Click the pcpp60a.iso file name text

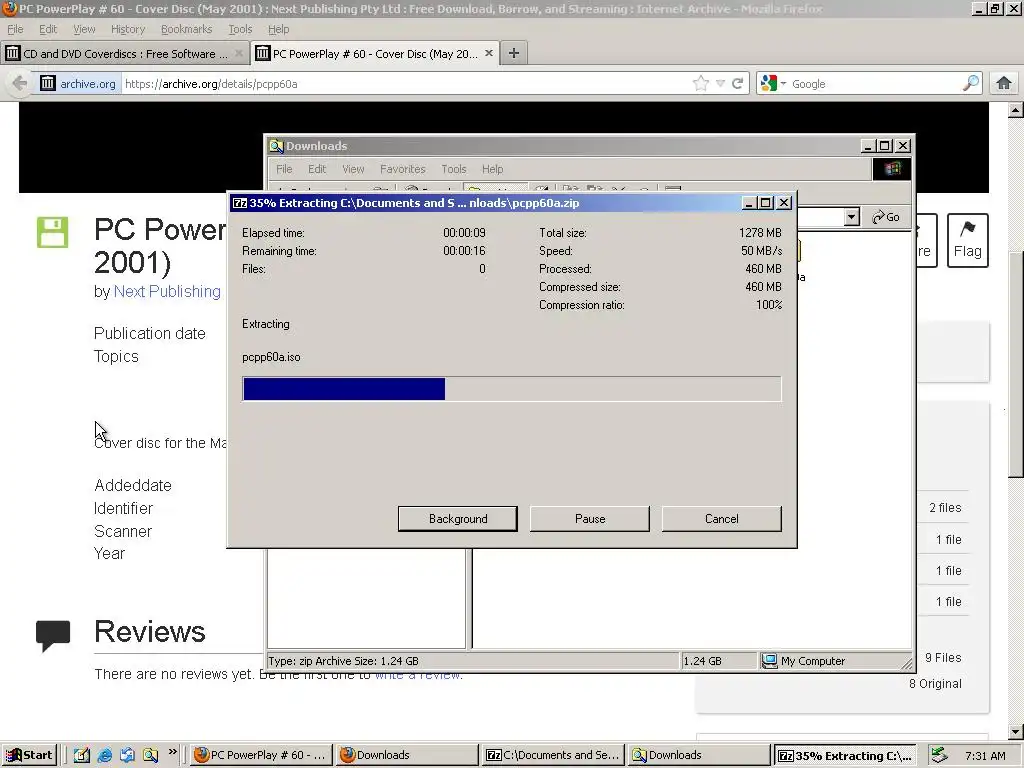coord(271,357)
